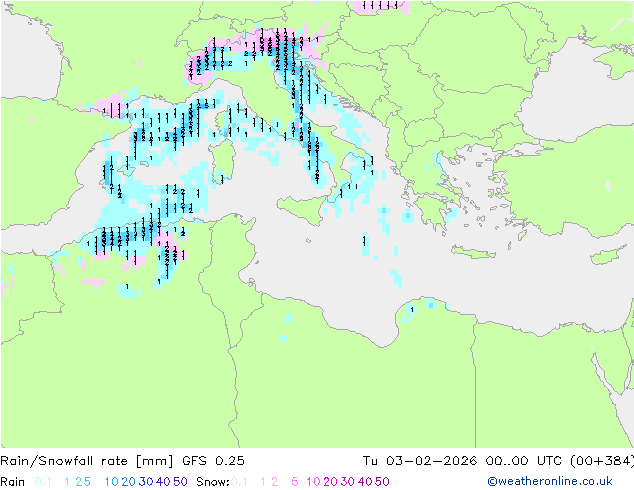Pick the Rain legend value 50

[180, 482]
